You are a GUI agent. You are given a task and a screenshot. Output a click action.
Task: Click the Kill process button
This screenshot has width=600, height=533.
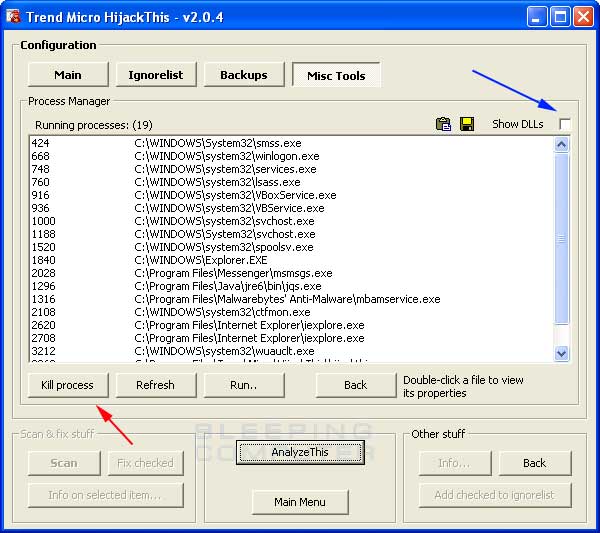(x=68, y=385)
